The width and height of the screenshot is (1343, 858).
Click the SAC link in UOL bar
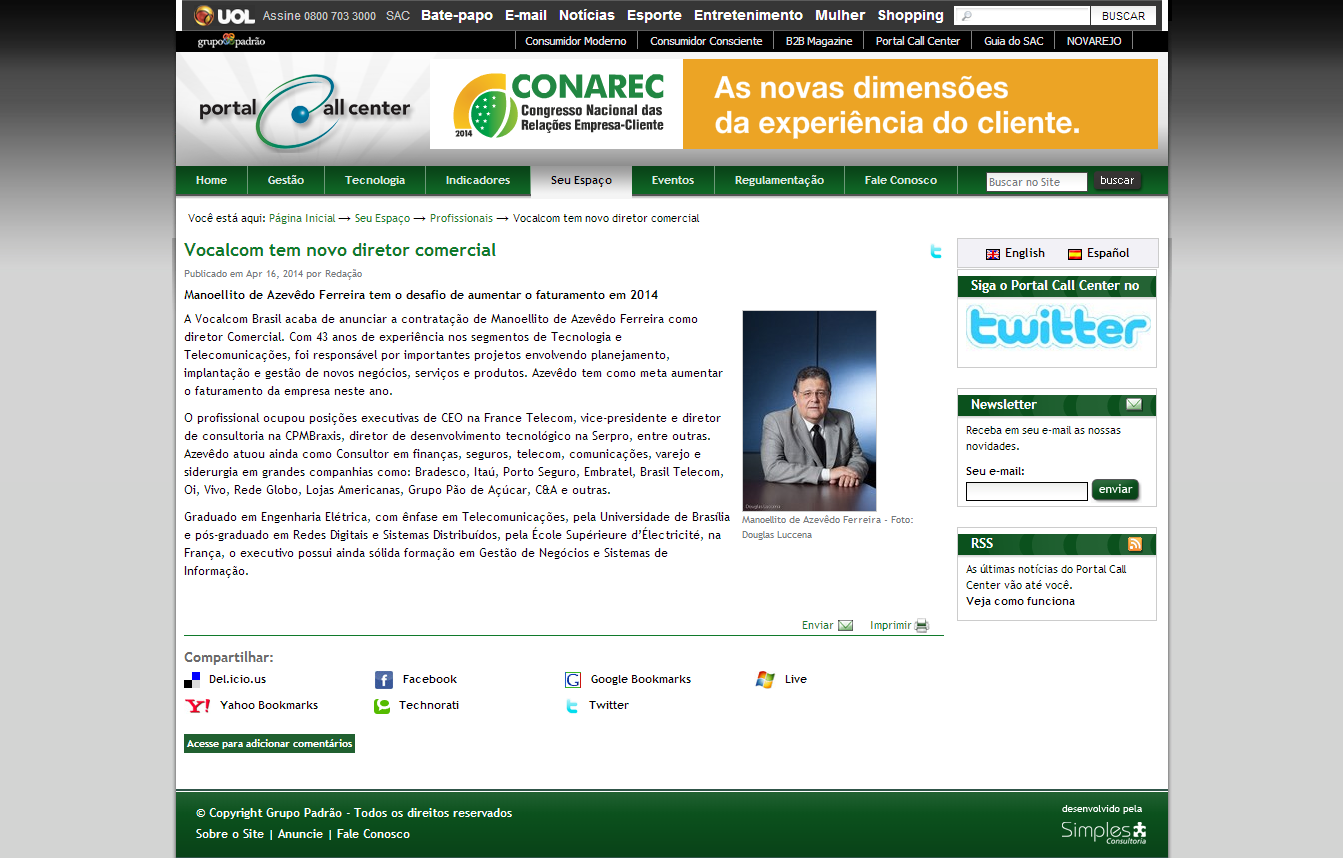[398, 16]
